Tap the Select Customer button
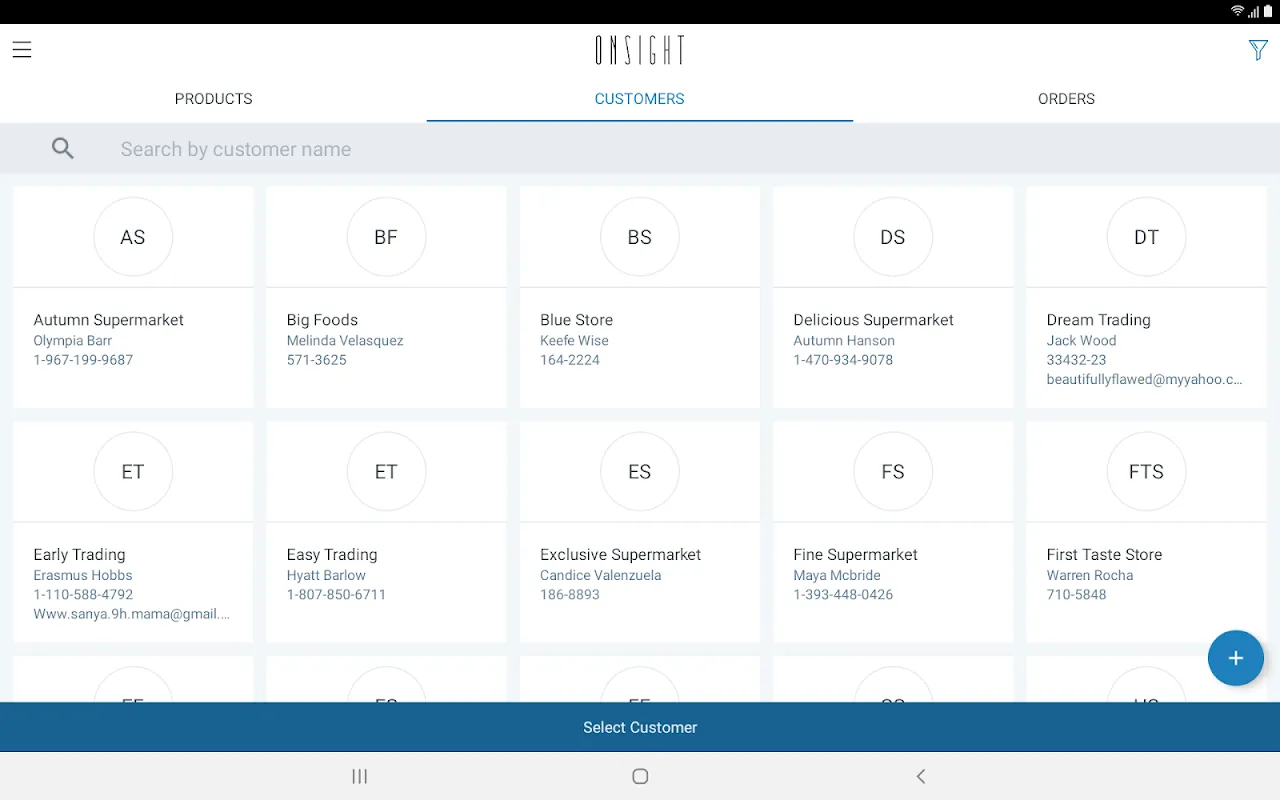The width and height of the screenshot is (1280, 800). click(x=640, y=727)
